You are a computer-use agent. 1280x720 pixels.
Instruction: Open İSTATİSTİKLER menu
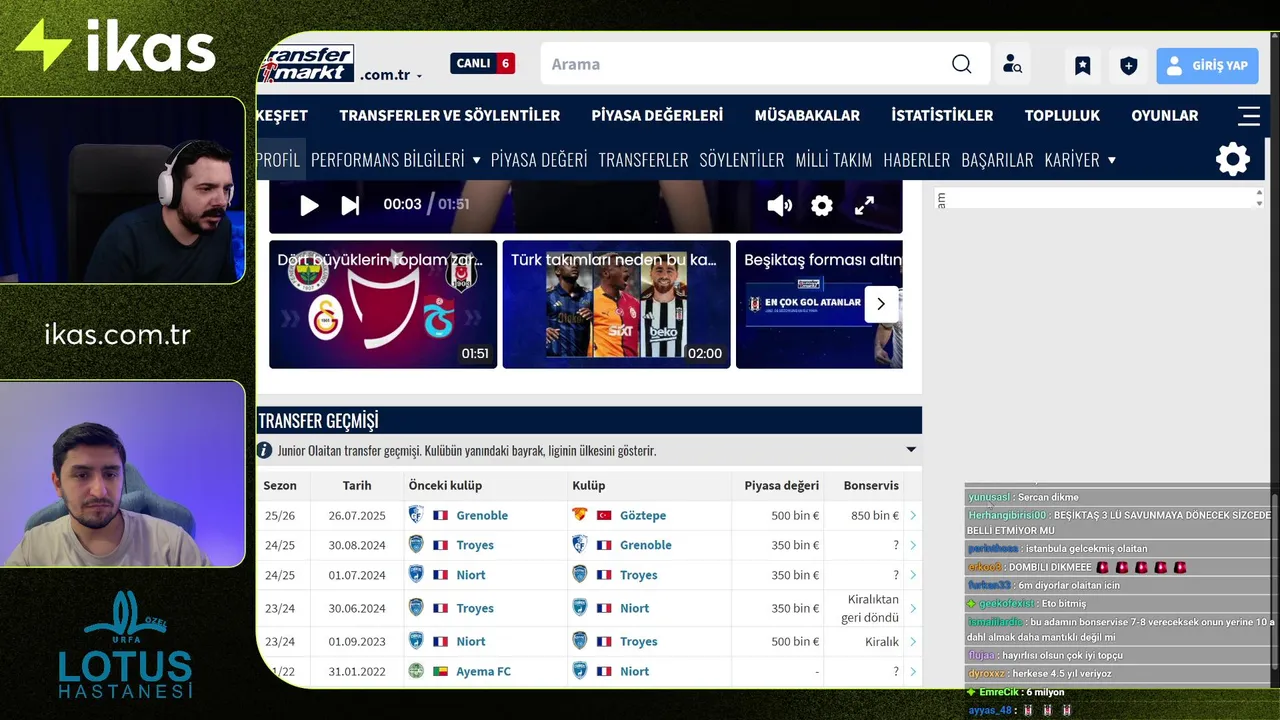[942, 115]
